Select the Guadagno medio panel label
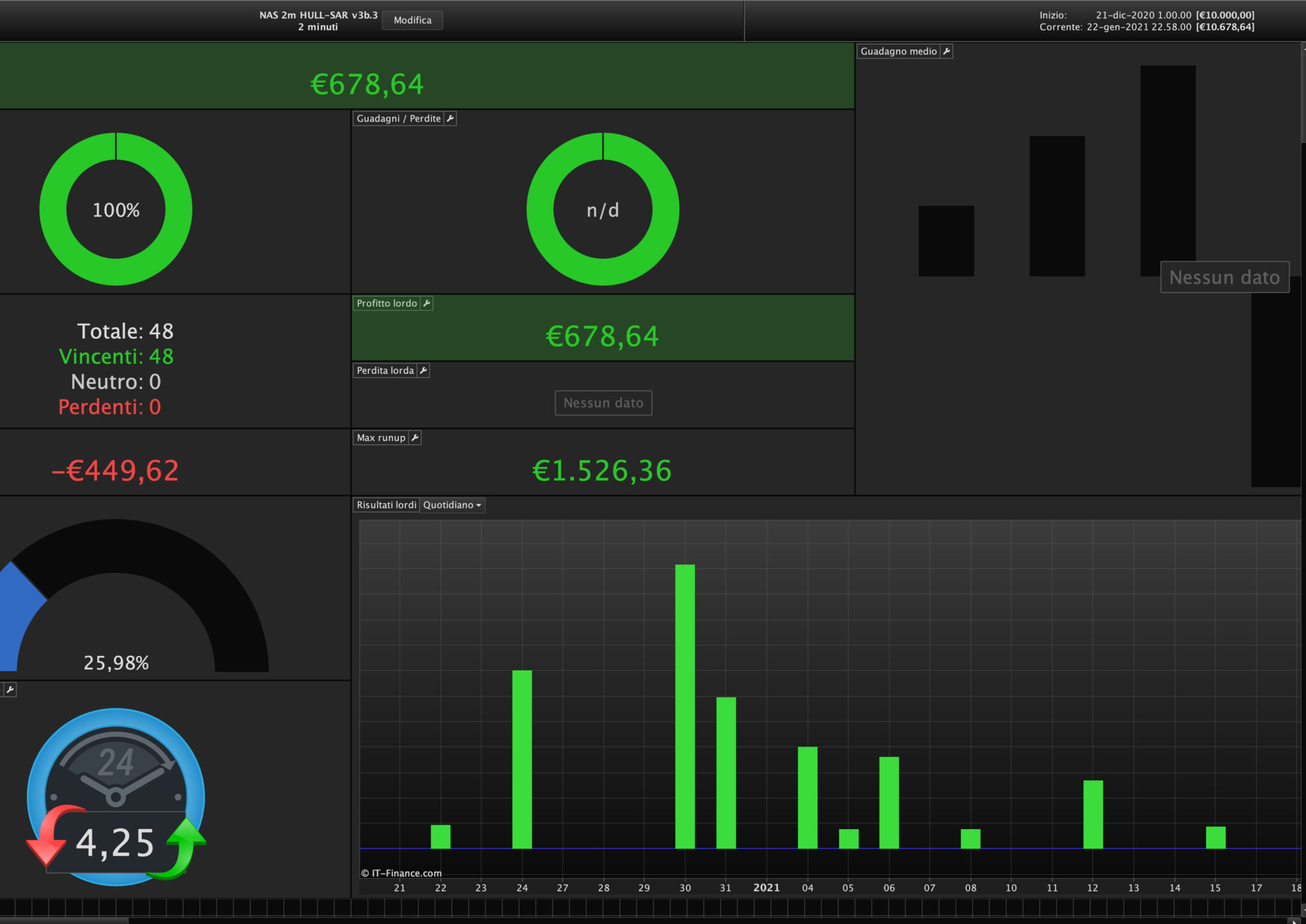 pos(898,52)
